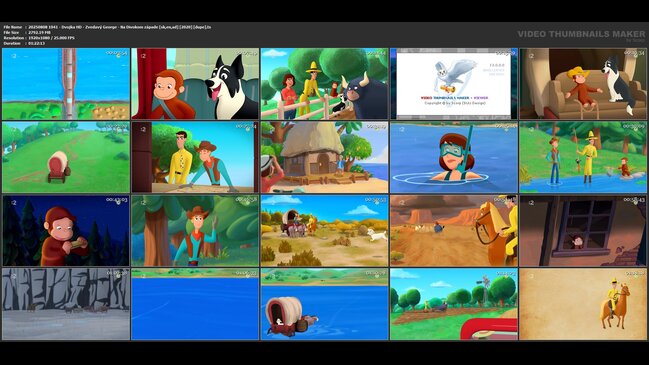
Task: Select thumbnail of men fishing at the river
Action: tap(583, 157)
